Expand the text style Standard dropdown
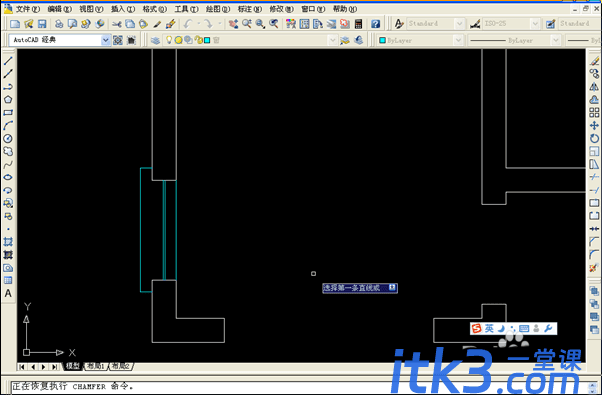This screenshot has width=602, height=395. [459, 24]
